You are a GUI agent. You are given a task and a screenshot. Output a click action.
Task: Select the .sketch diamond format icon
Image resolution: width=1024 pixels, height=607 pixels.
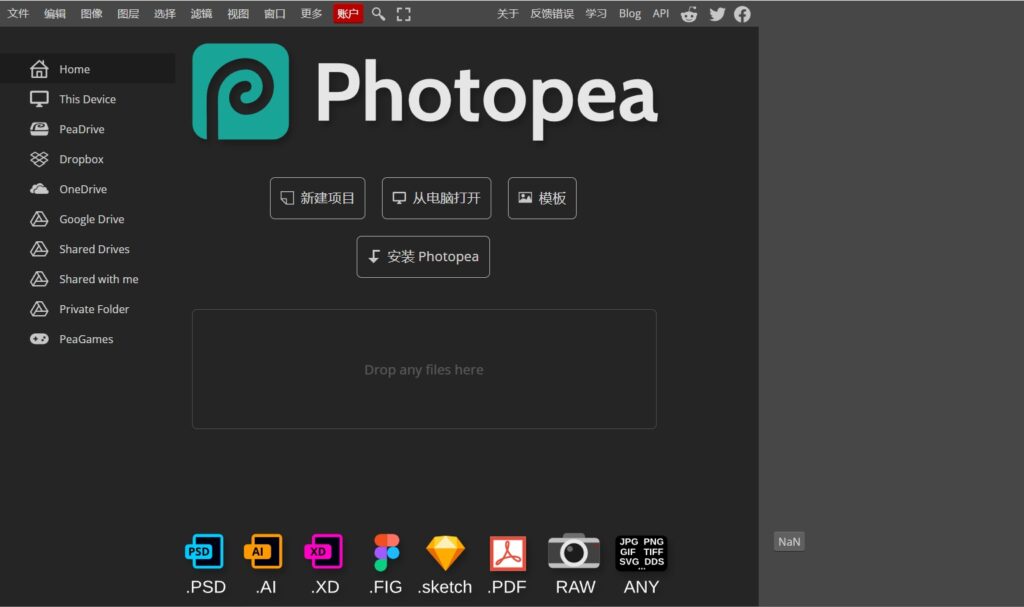point(444,551)
